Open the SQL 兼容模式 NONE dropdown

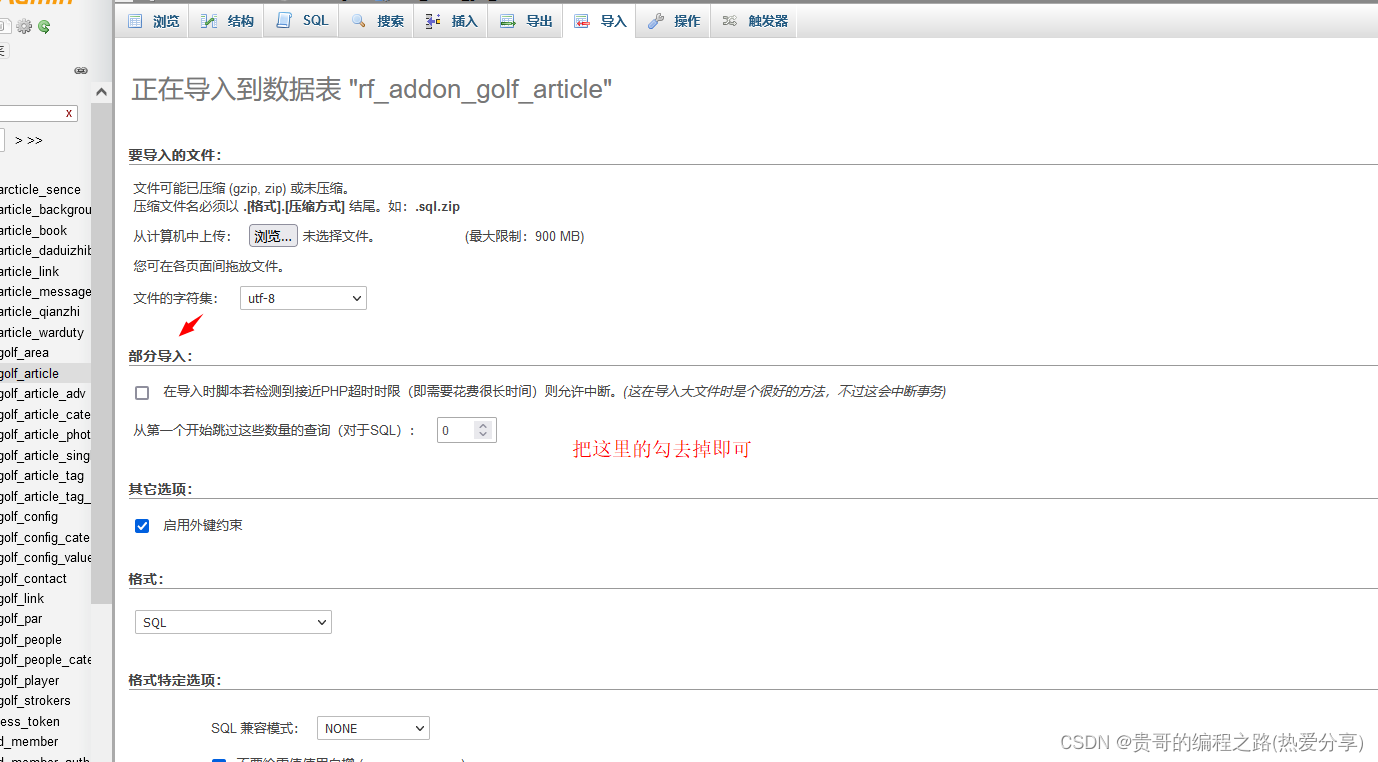372,727
